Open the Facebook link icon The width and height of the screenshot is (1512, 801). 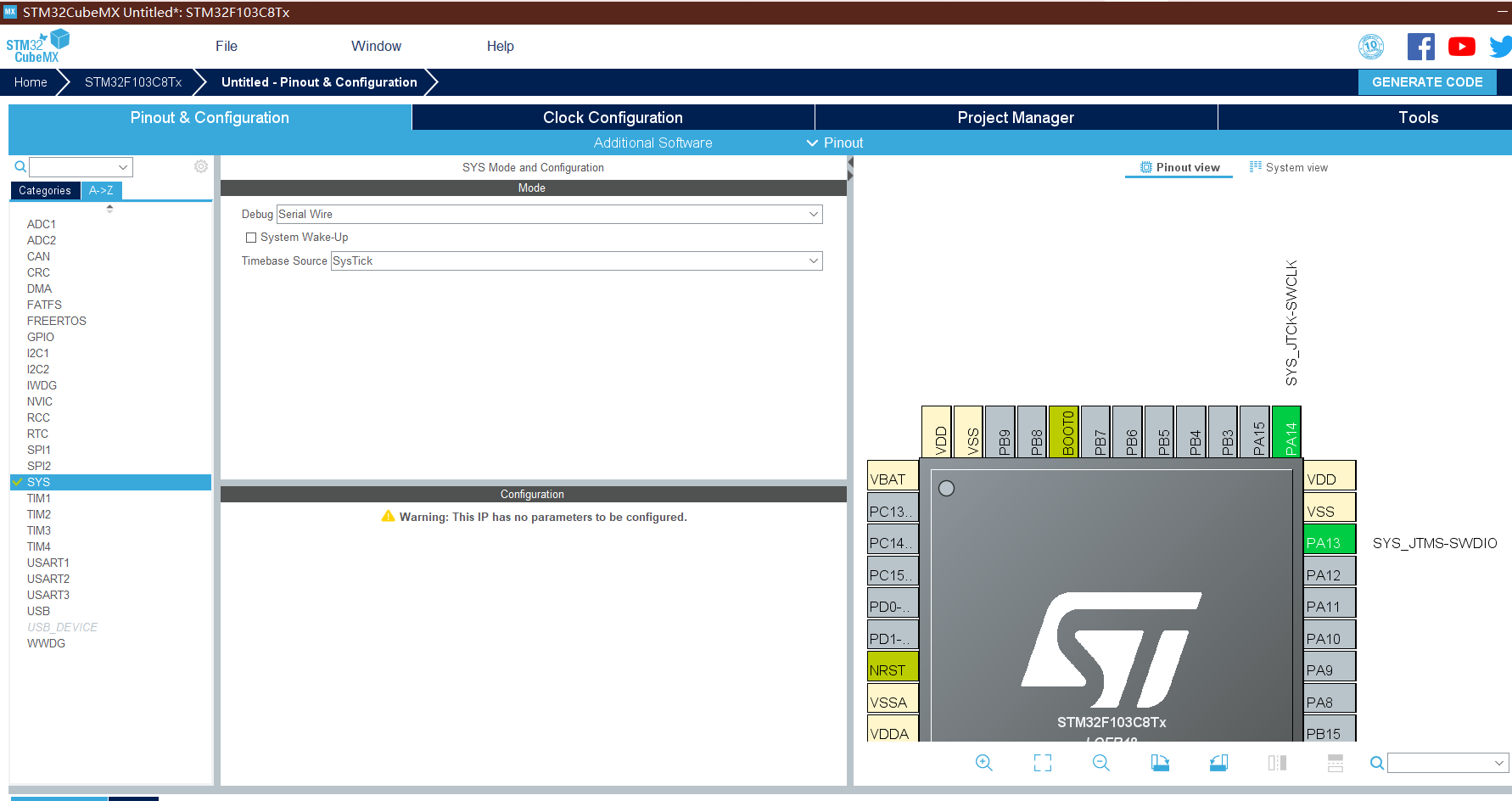tap(1421, 47)
